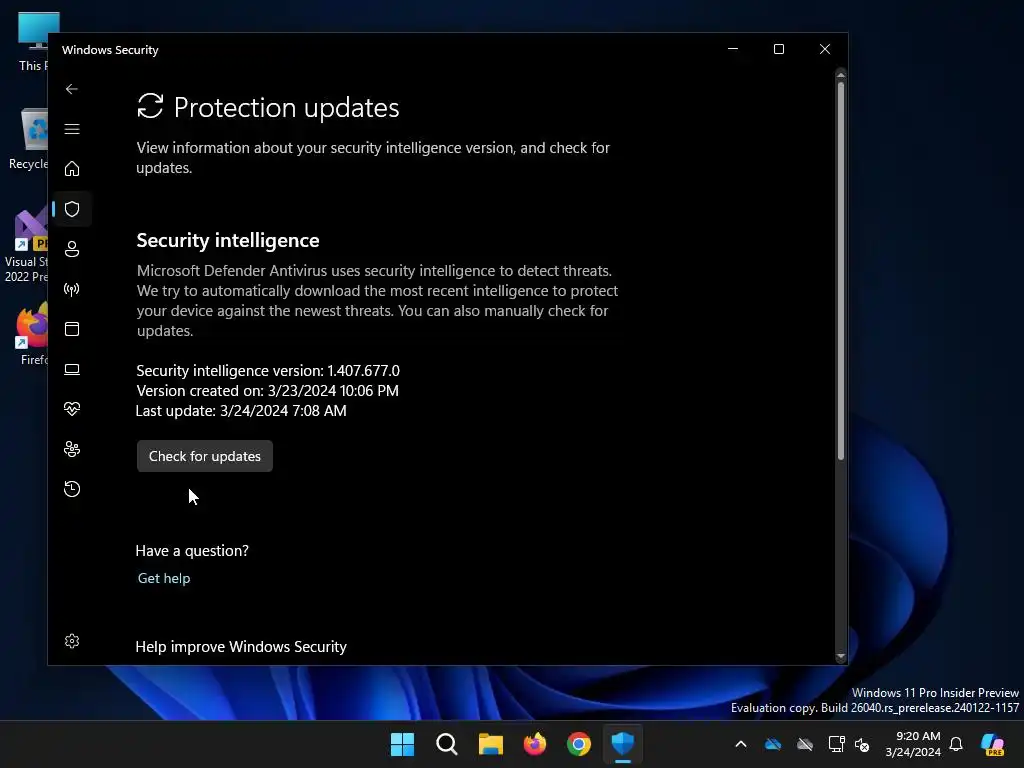Launch Chrome from the taskbar
The height and width of the screenshot is (768, 1024).
[x=579, y=744]
